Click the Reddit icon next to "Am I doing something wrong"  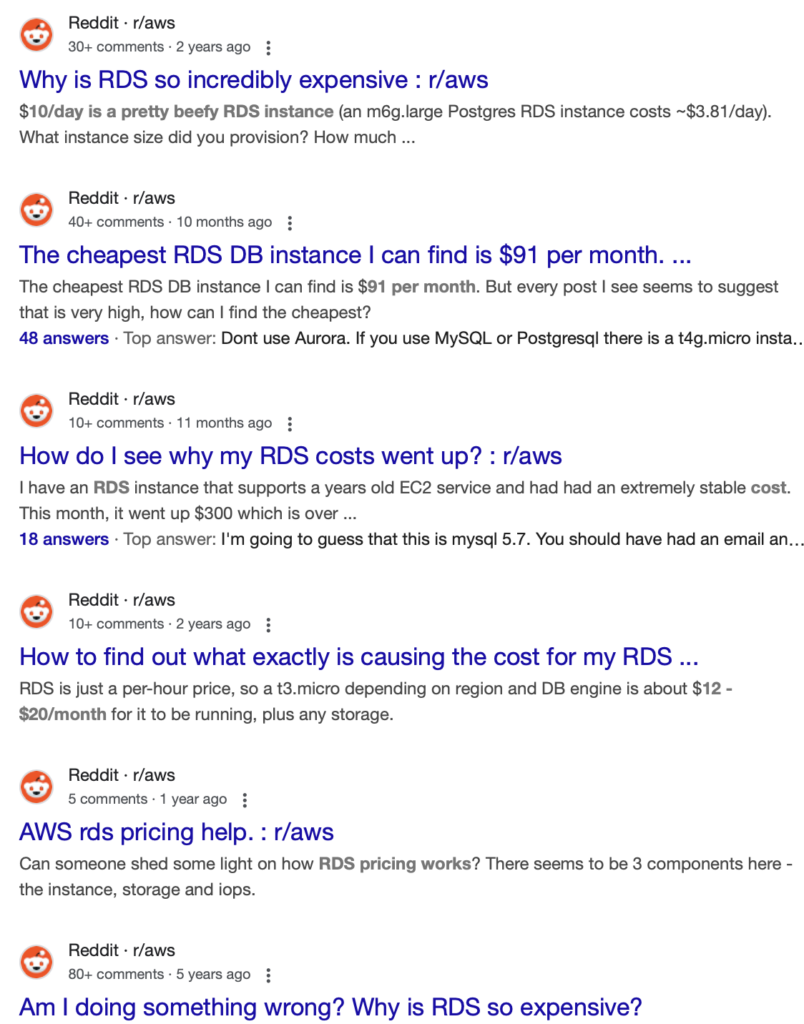36,961
